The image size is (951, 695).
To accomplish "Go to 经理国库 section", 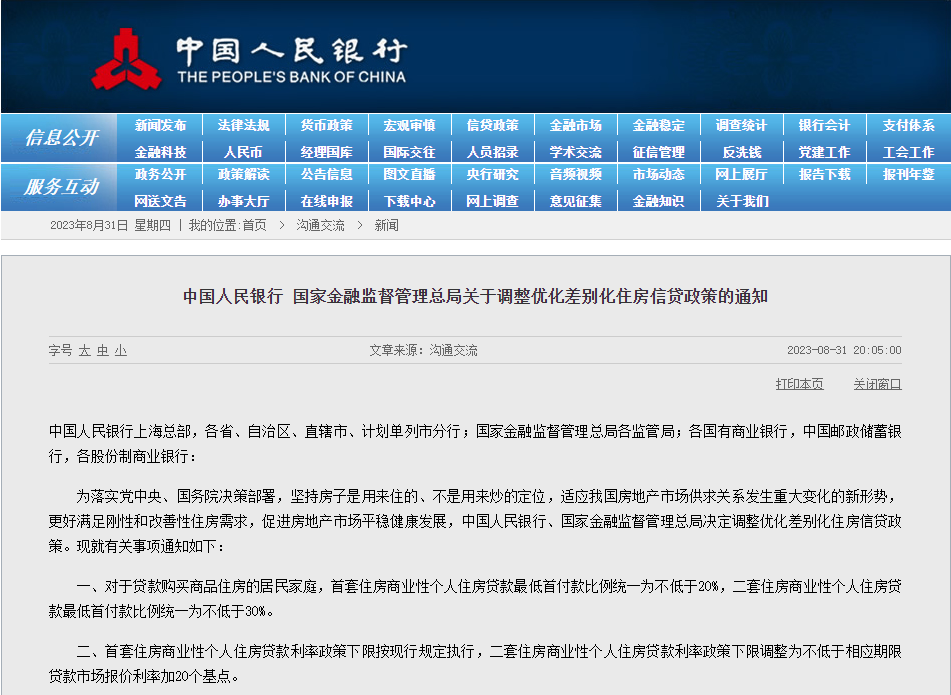I will (326, 152).
